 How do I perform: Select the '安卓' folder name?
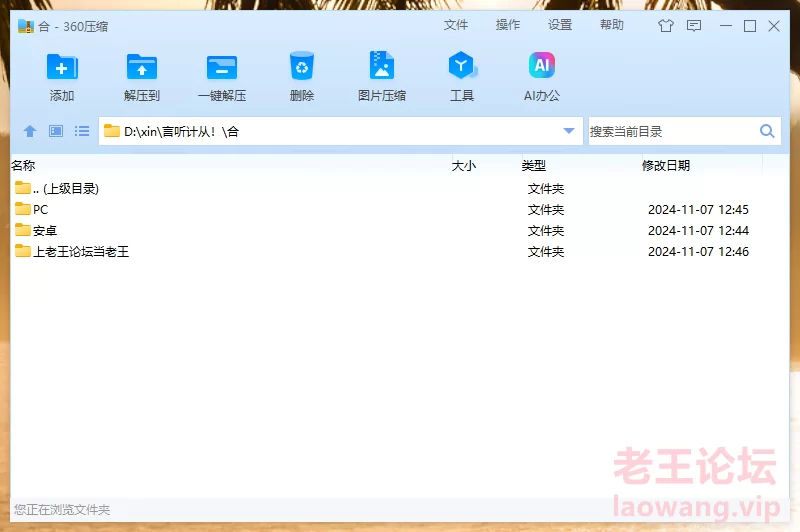[45, 231]
